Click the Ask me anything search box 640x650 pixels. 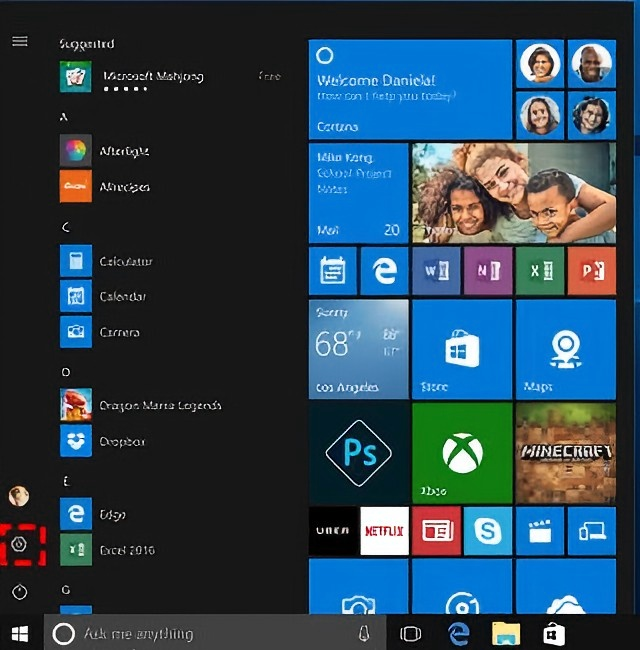[x=200, y=633]
